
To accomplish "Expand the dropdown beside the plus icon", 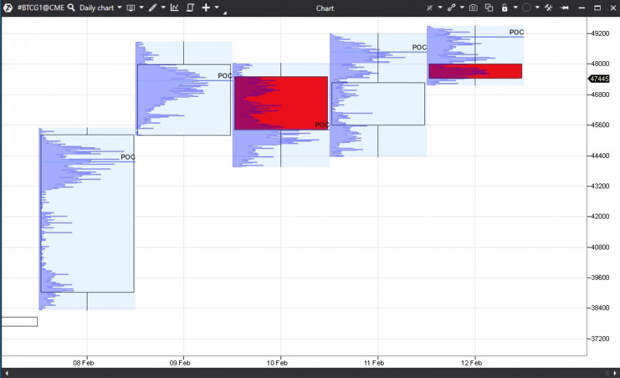I will (x=217, y=7).
